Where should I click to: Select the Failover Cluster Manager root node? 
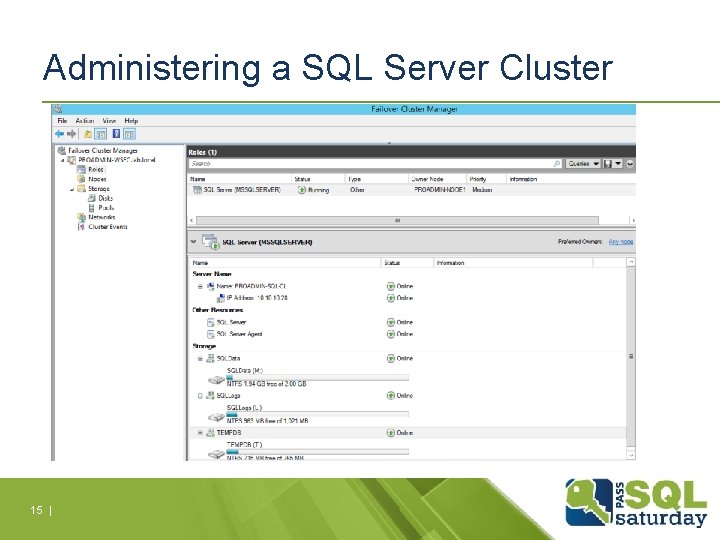coord(103,151)
